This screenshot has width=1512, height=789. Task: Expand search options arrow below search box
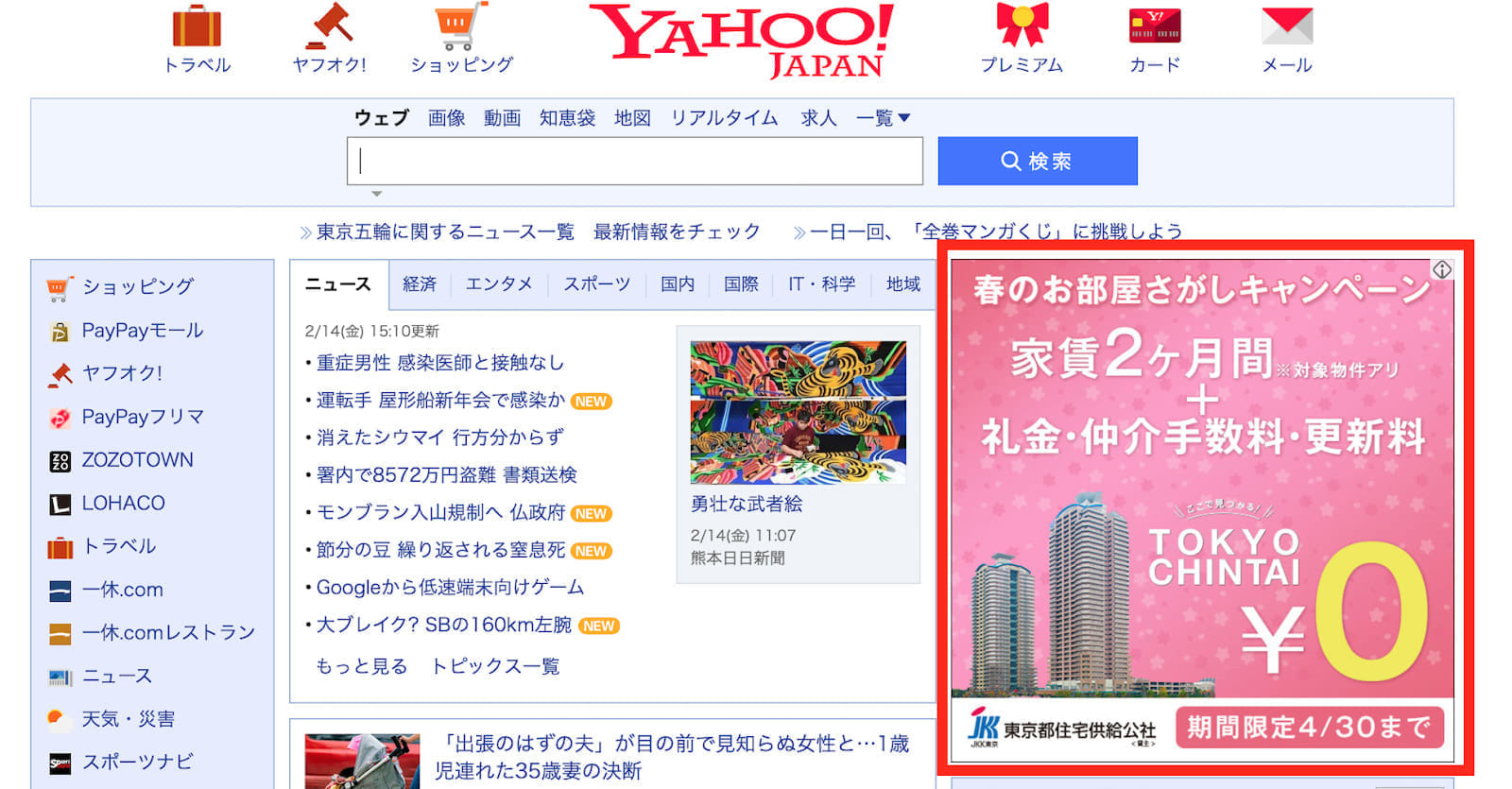(376, 194)
